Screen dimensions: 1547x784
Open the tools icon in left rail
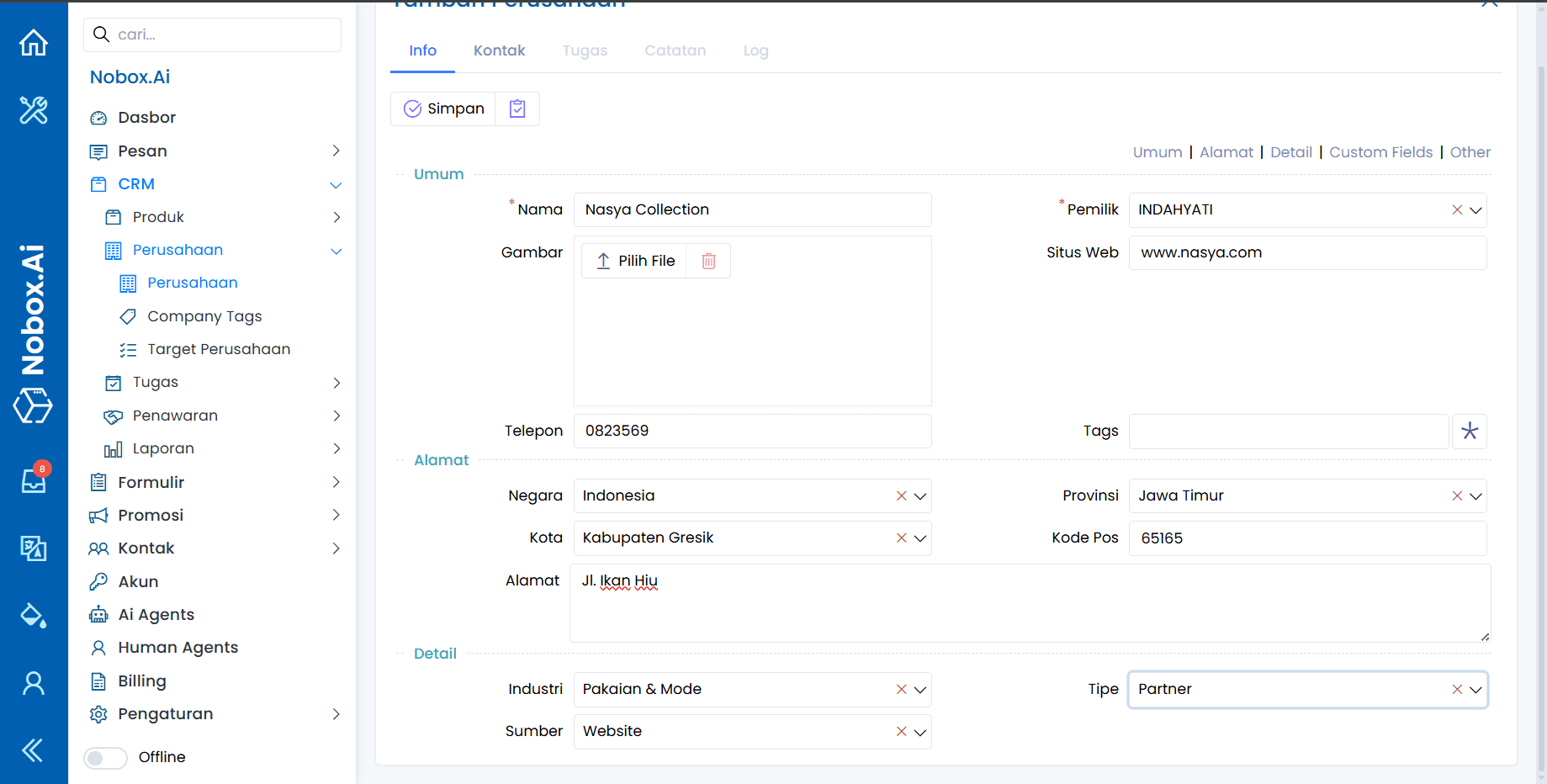pos(34,110)
